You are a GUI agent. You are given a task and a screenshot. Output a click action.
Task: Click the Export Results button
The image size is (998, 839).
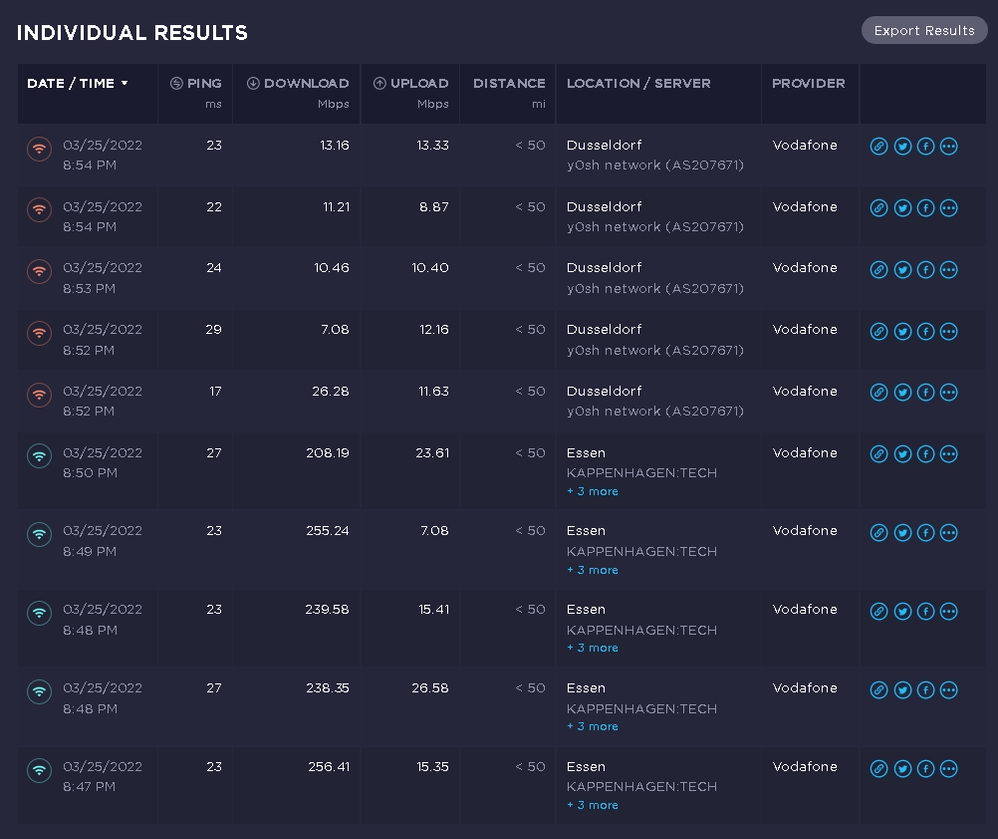coord(923,30)
